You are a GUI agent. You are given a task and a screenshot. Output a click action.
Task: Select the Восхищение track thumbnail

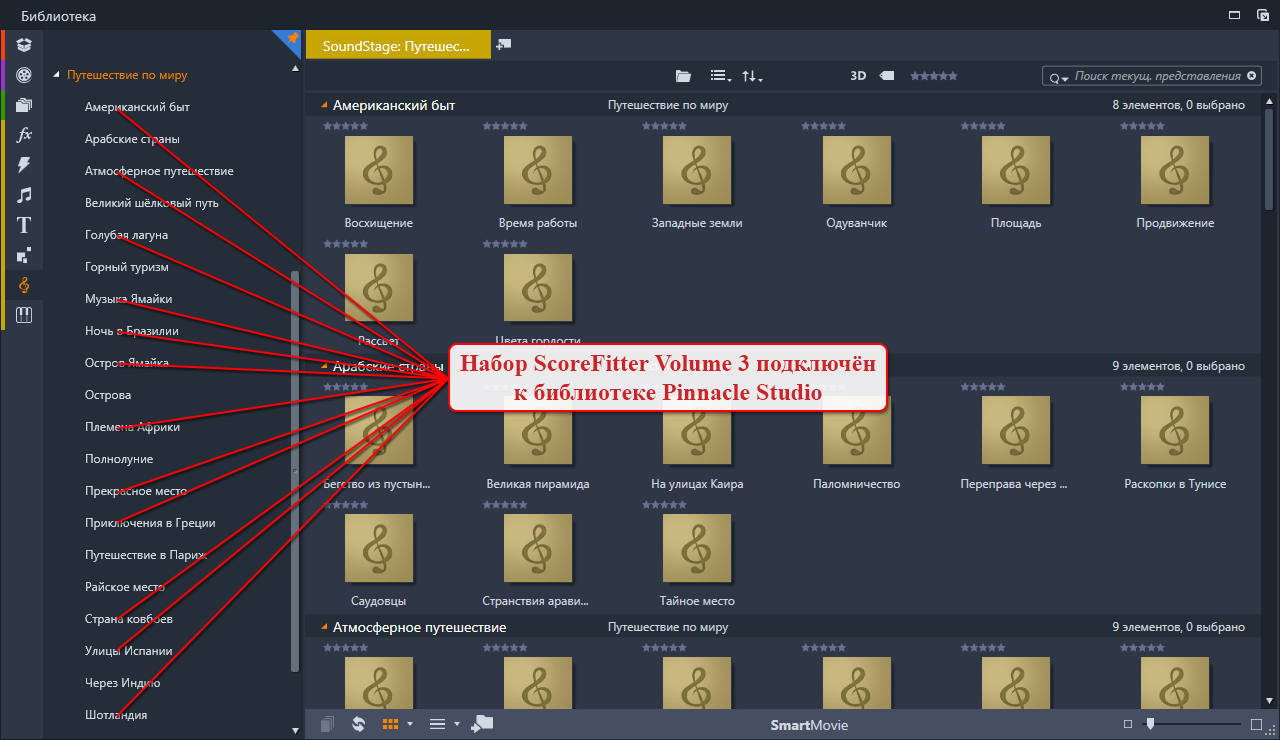[x=378, y=170]
